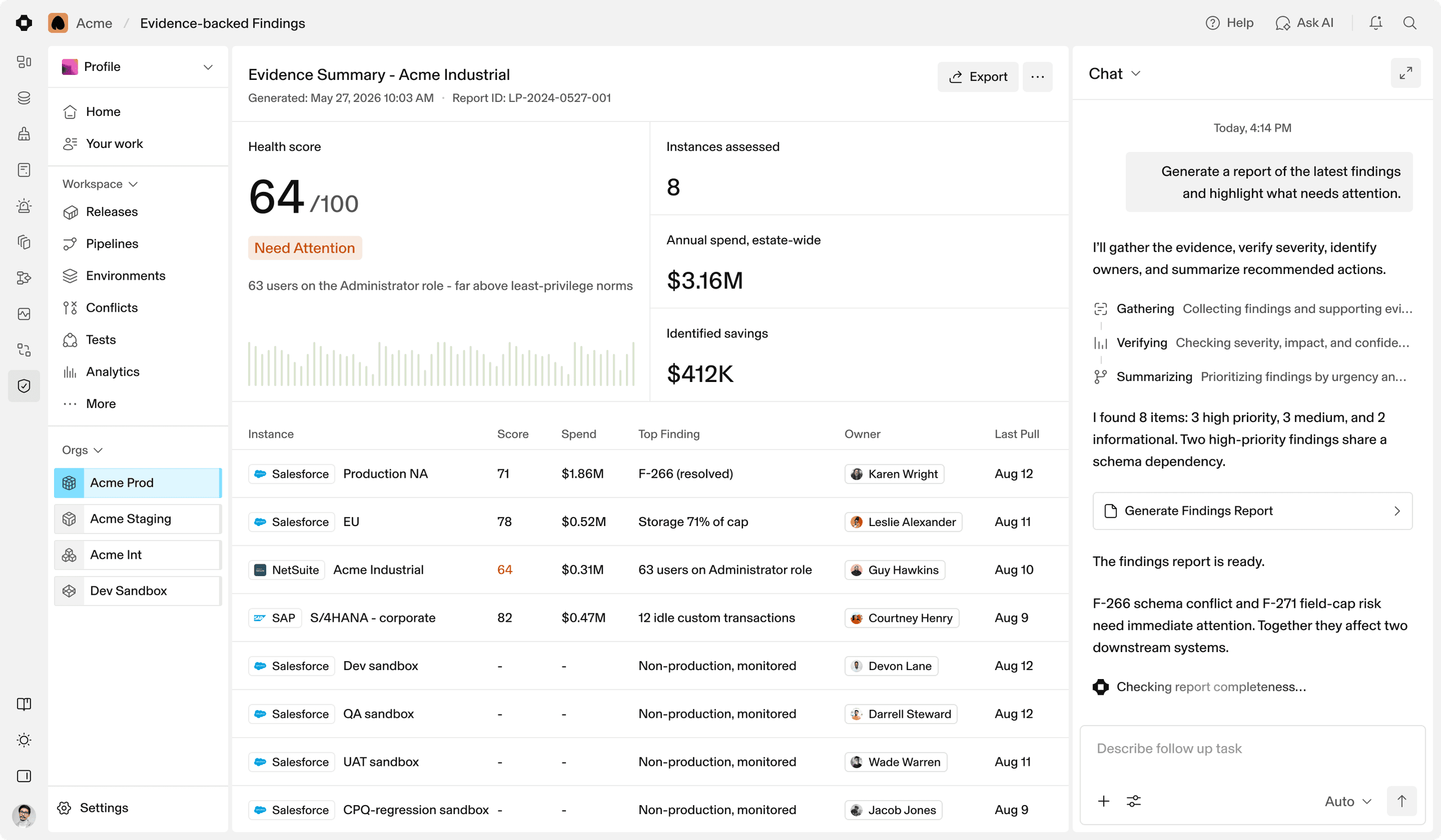Click the Need Attention status badge
Screen dimensions: 1441x840
point(305,248)
